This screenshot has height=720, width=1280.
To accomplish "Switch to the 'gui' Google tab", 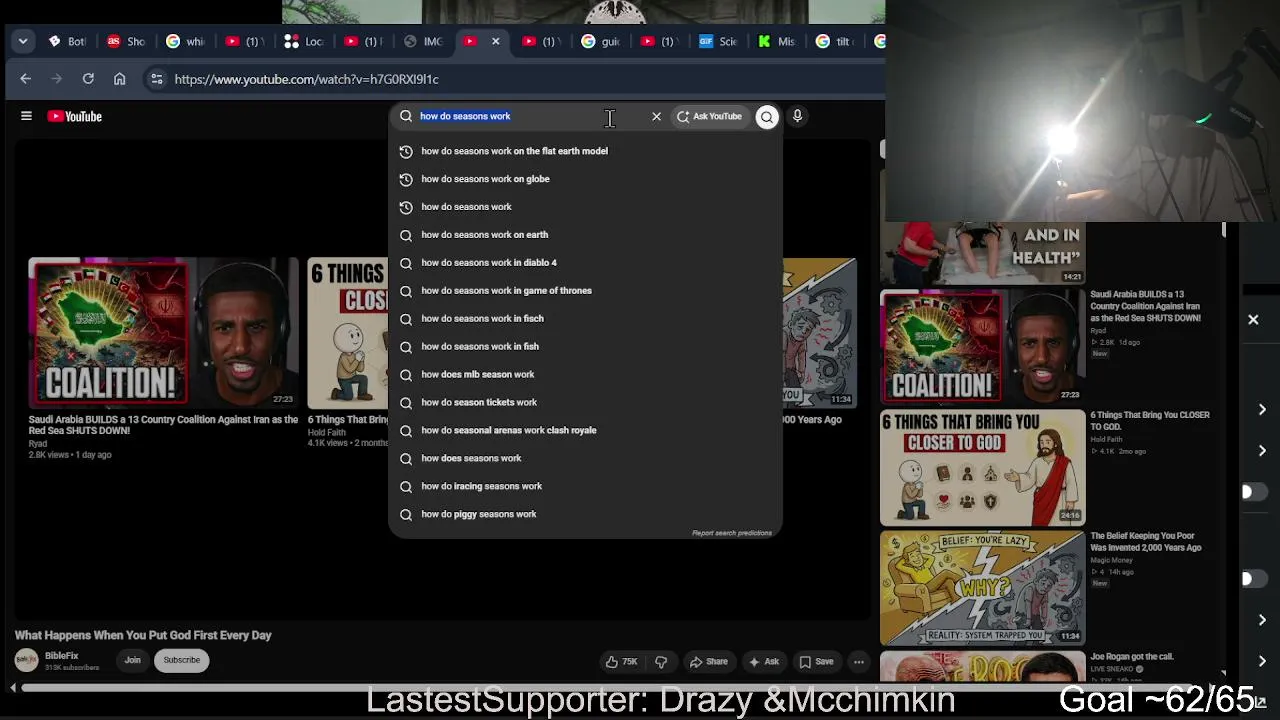I will click(601, 41).
